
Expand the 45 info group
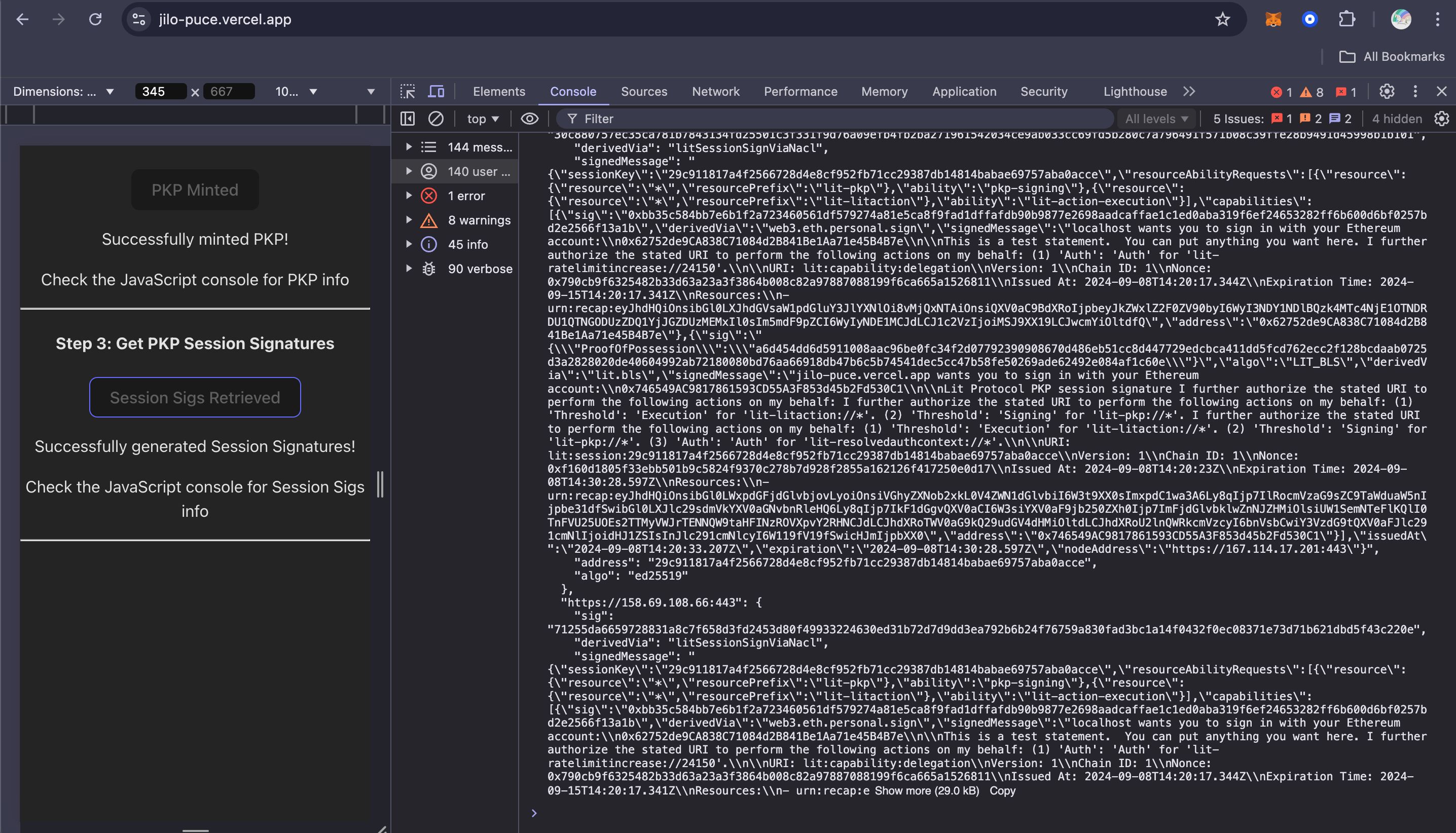409,244
